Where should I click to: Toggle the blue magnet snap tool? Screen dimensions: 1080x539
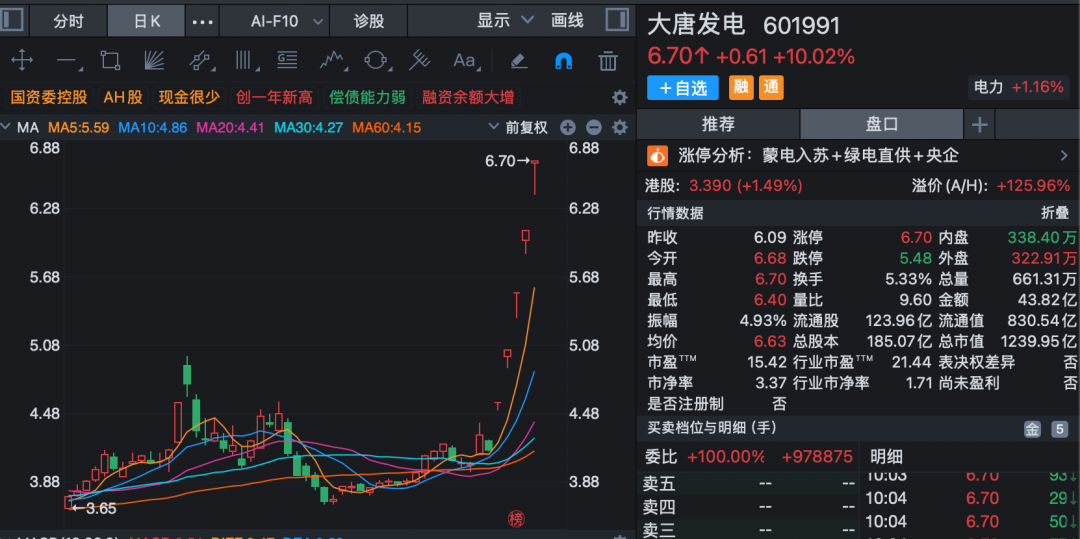pos(563,61)
